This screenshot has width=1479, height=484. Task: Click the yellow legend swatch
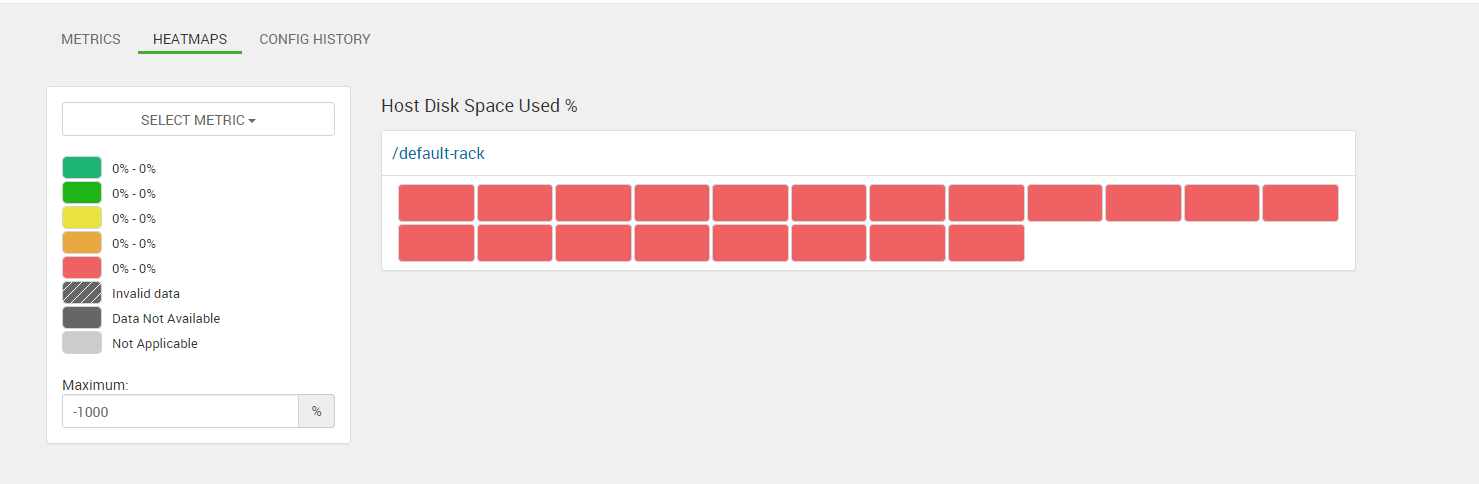pyautogui.click(x=82, y=218)
